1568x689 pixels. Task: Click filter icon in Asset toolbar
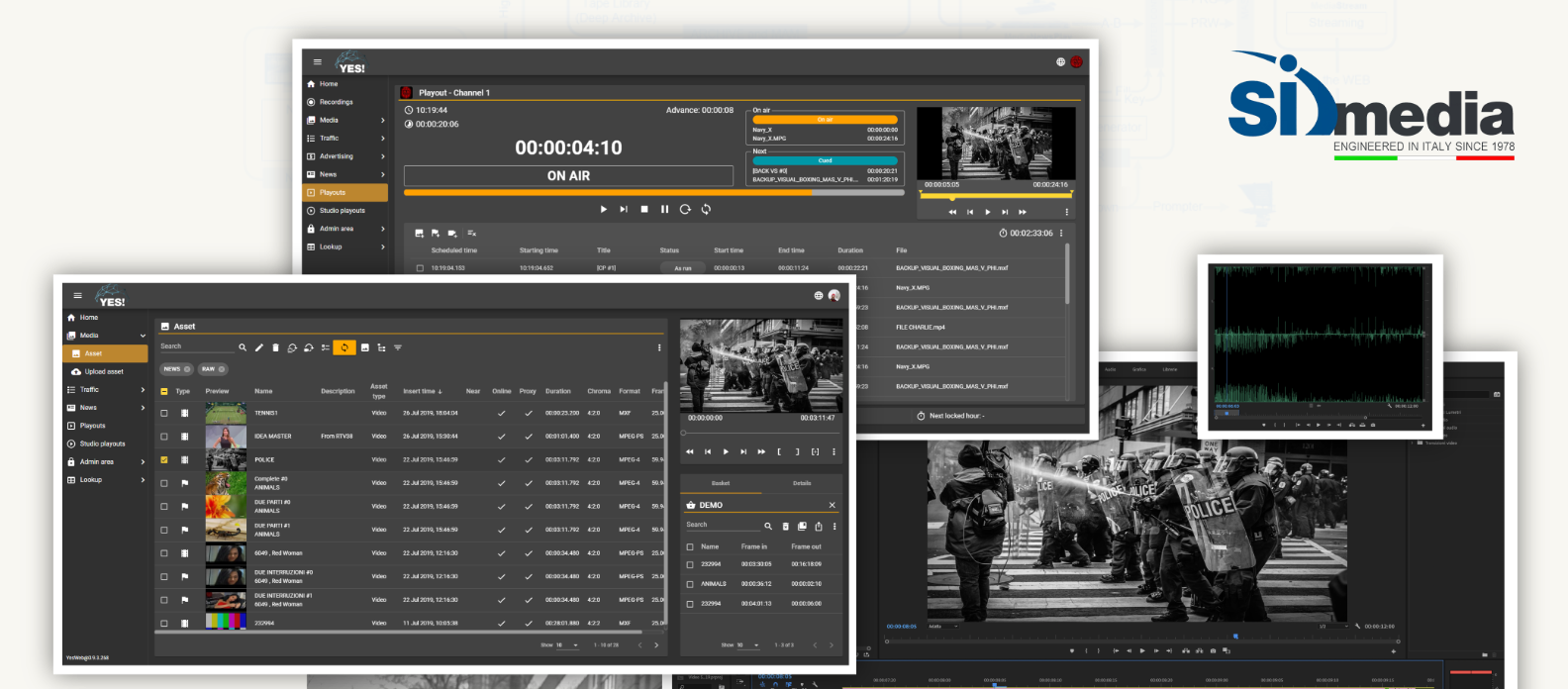tap(398, 347)
